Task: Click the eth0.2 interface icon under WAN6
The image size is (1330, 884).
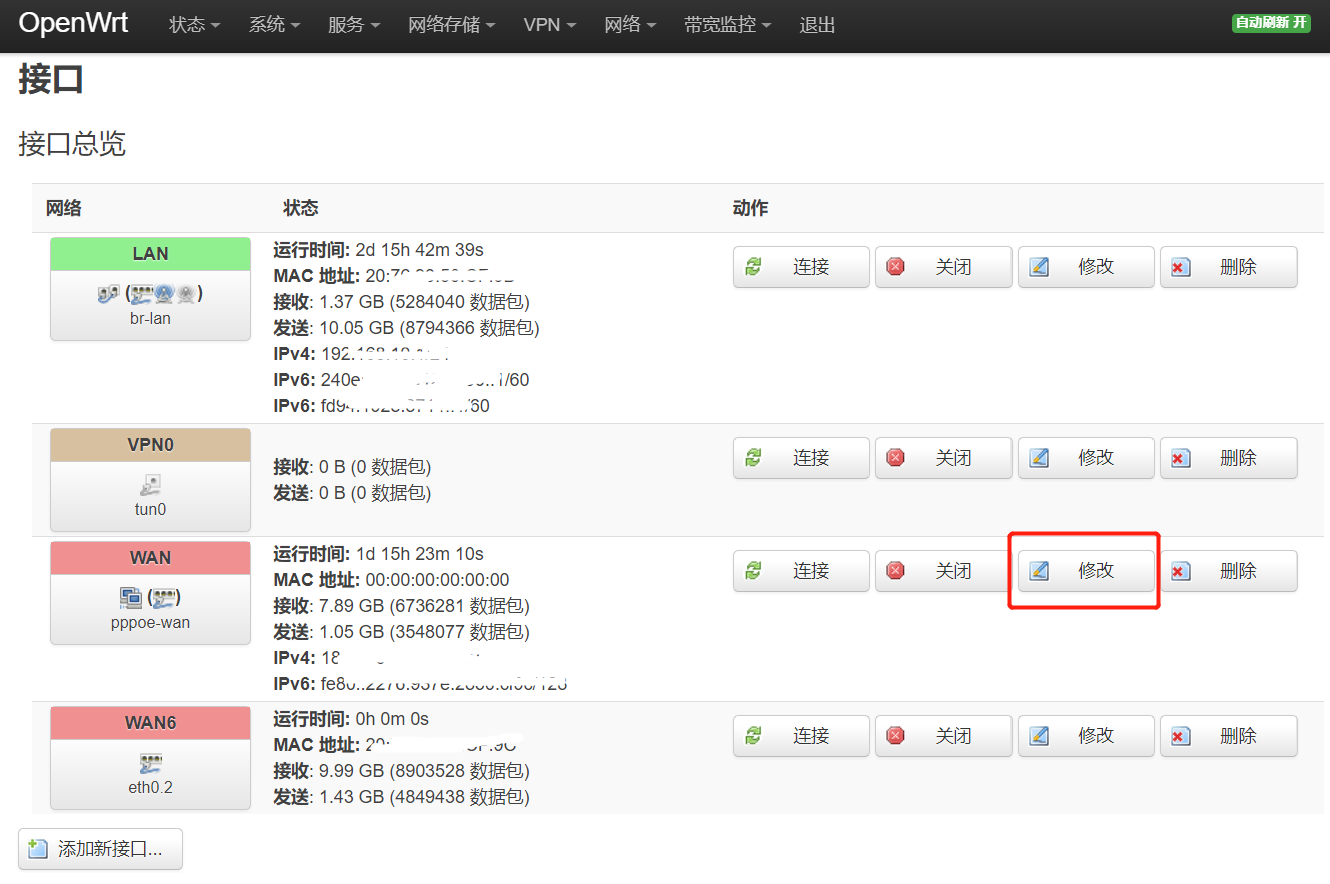Action: (150, 762)
